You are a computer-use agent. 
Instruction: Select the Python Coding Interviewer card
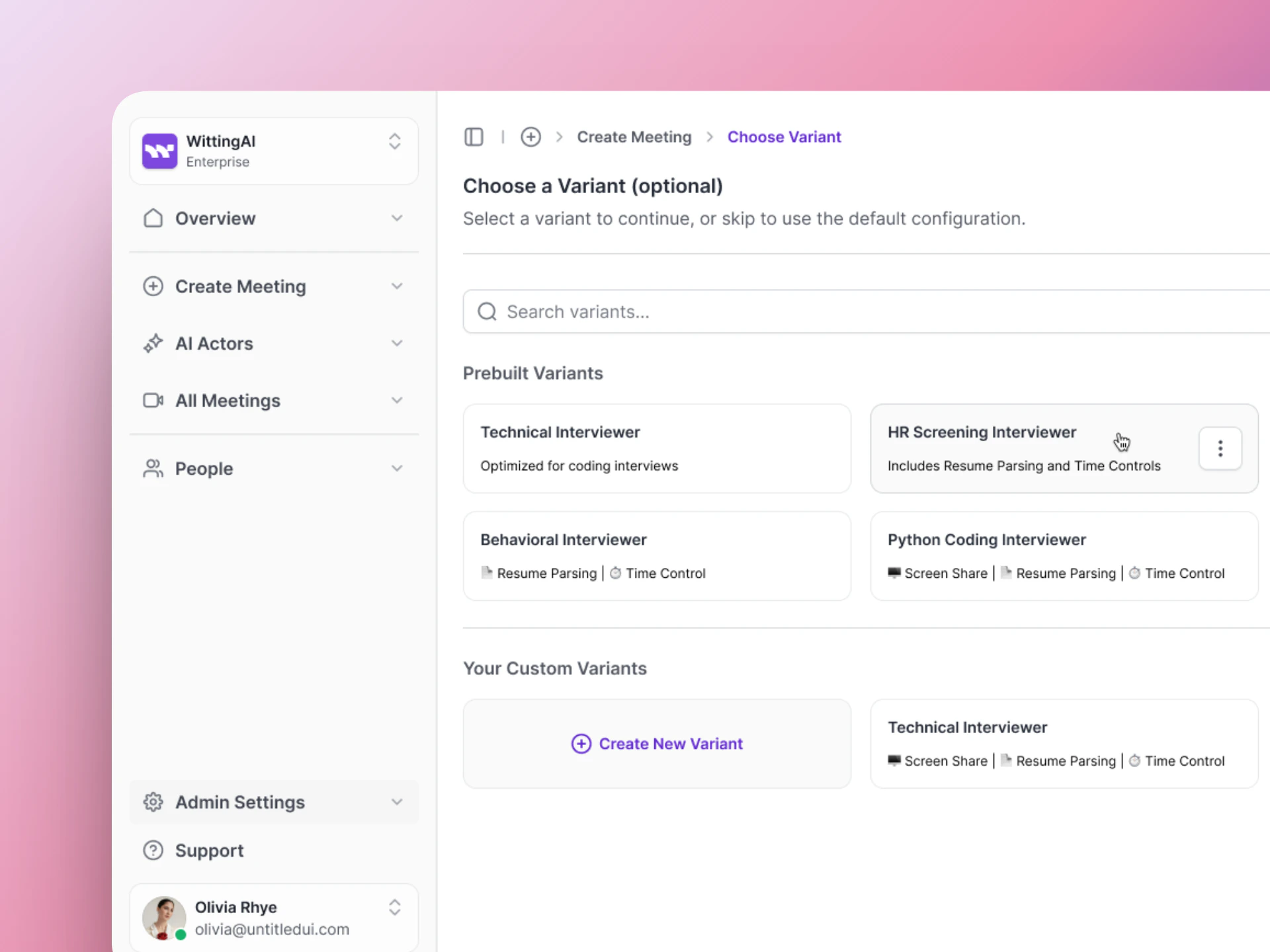pos(1064,555)
